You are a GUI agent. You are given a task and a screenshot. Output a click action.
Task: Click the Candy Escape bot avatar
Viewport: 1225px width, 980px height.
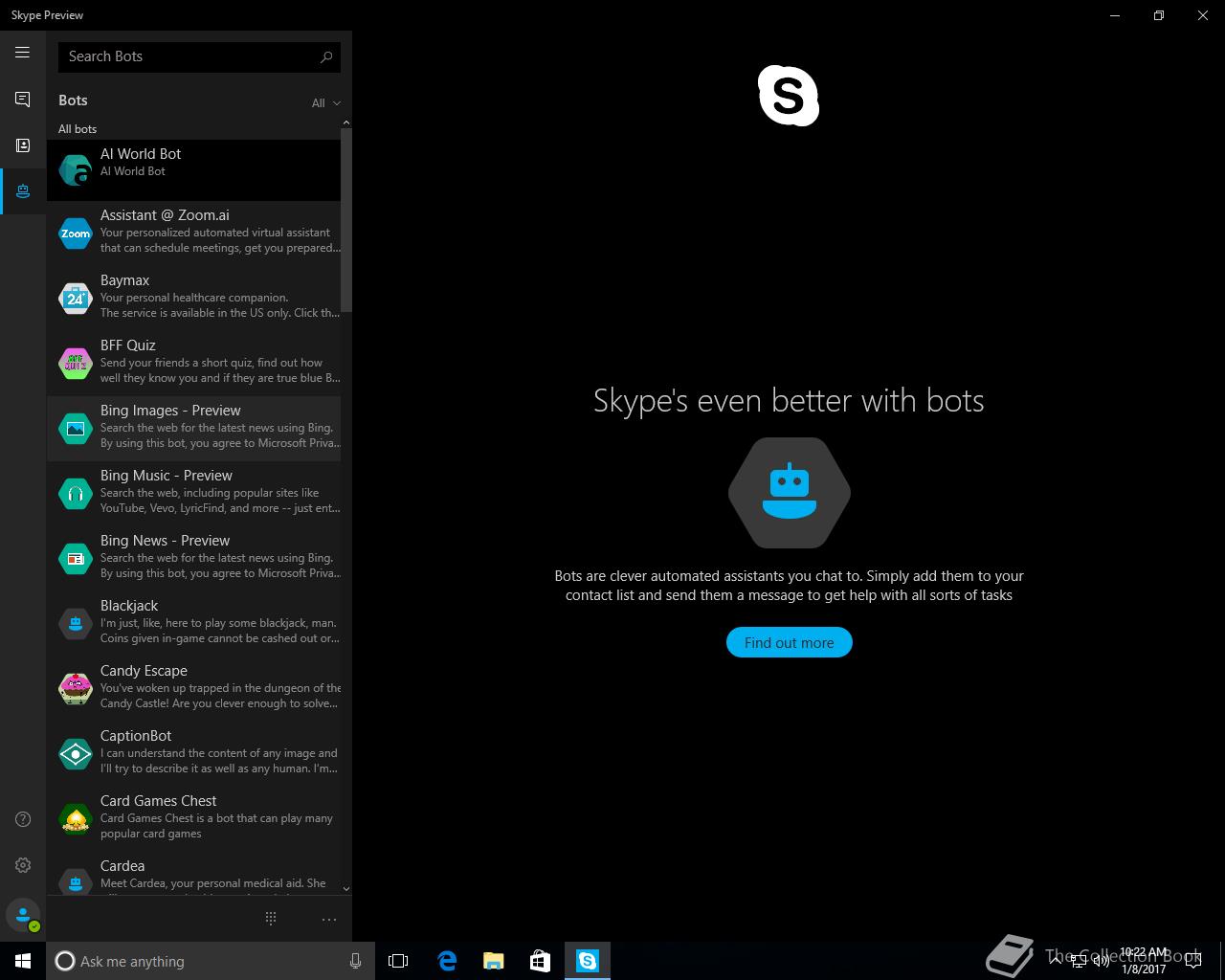point(76,688)
